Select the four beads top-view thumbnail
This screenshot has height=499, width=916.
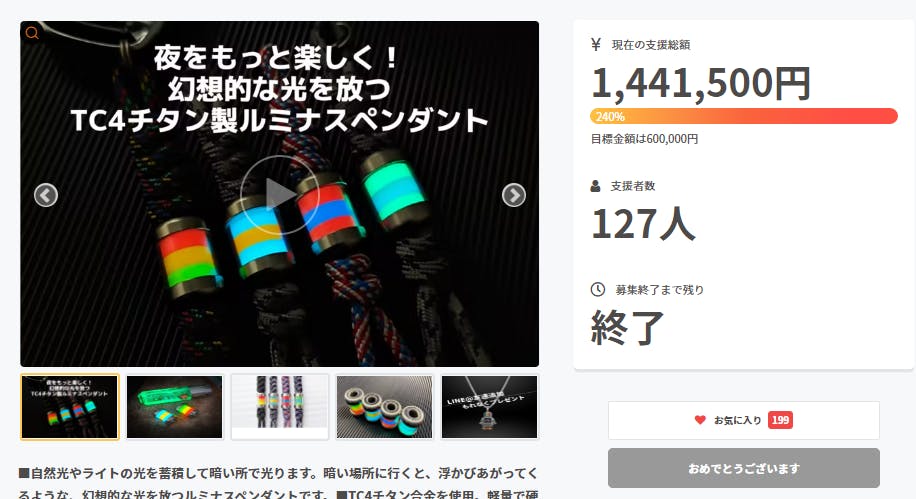[384, 407]
